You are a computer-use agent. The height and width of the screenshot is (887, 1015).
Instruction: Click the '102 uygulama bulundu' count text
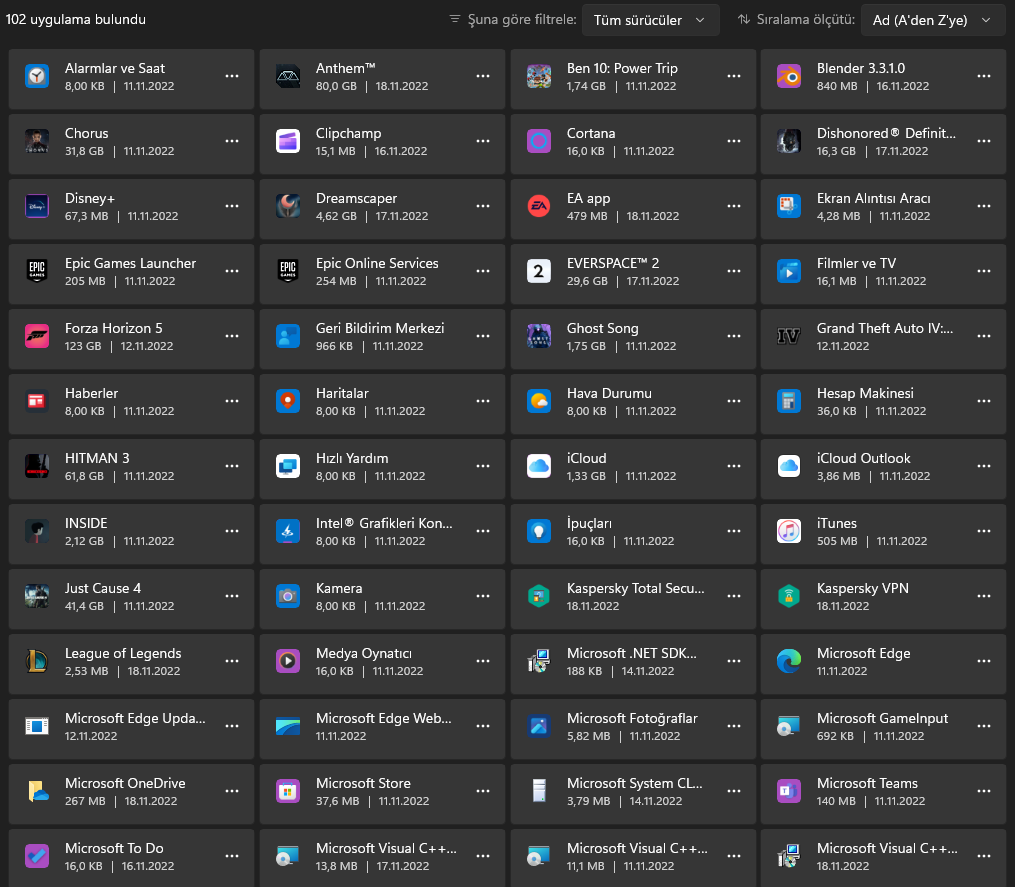tap(76, 19)
